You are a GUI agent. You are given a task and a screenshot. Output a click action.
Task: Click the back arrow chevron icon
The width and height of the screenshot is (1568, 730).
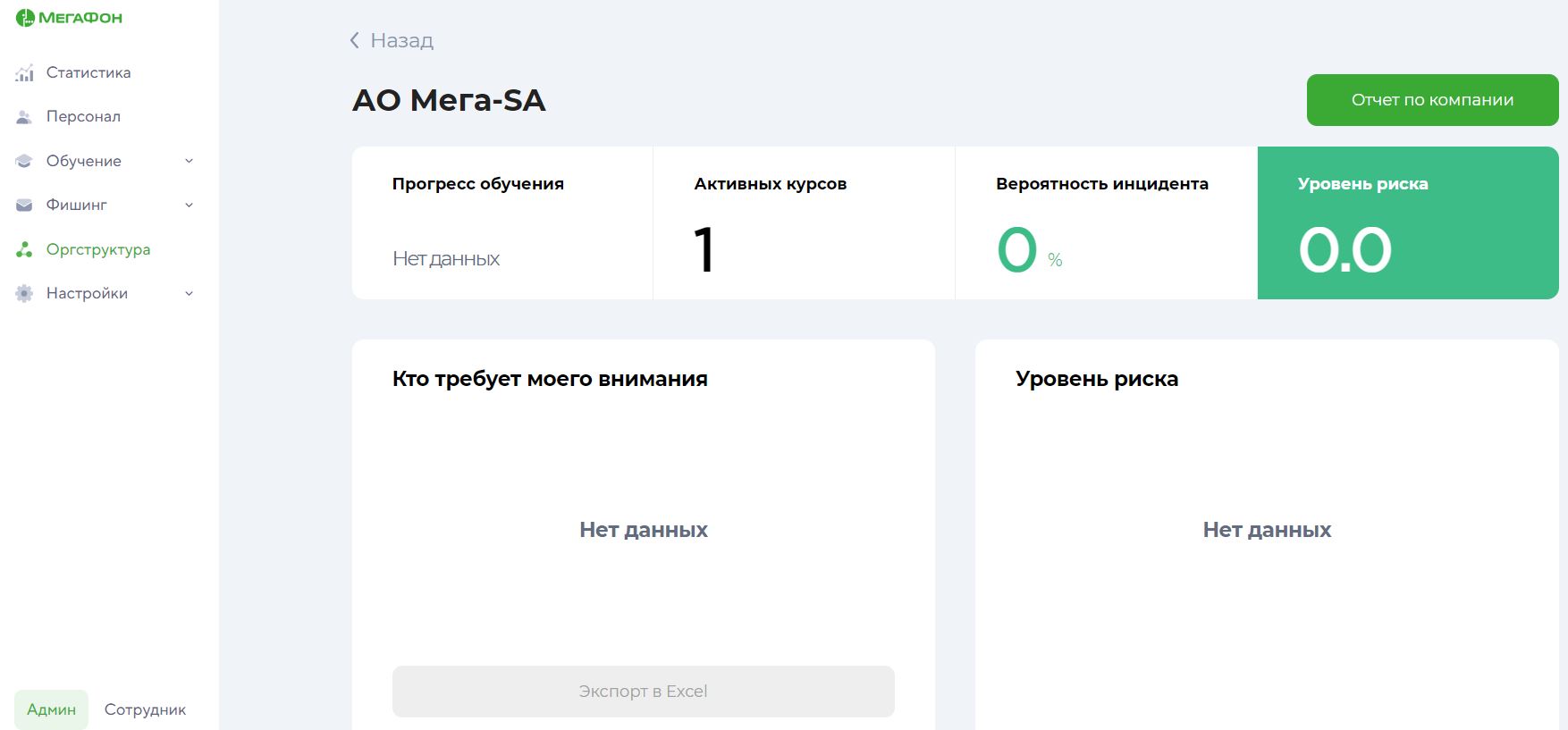355,40
